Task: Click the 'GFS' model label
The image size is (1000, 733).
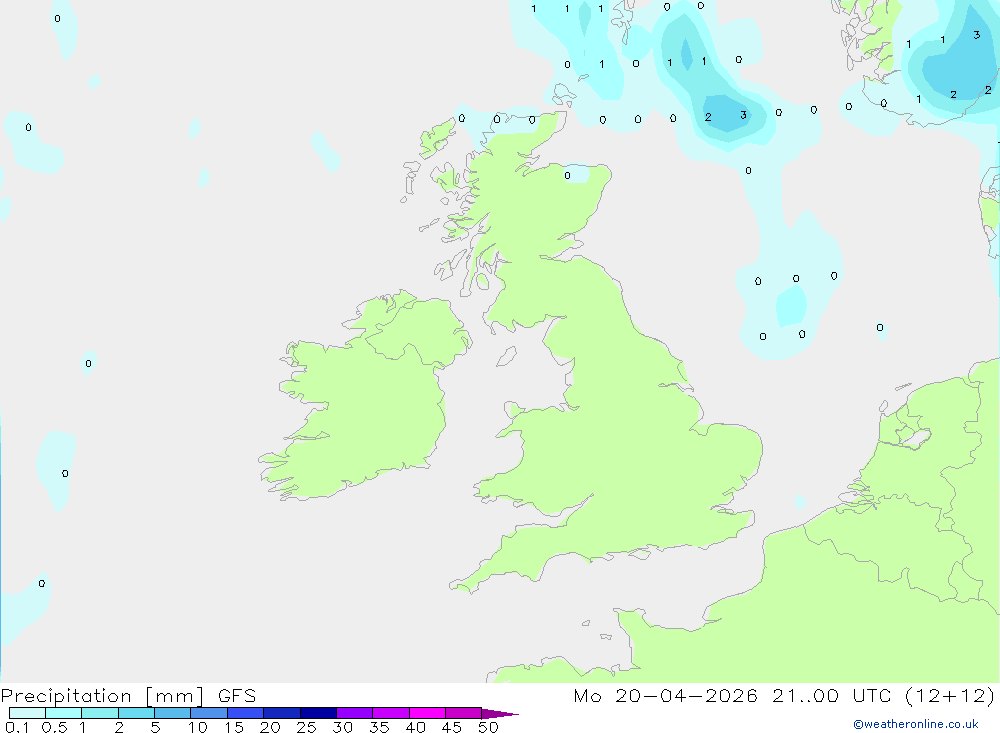Action: [x=237, y=696]
